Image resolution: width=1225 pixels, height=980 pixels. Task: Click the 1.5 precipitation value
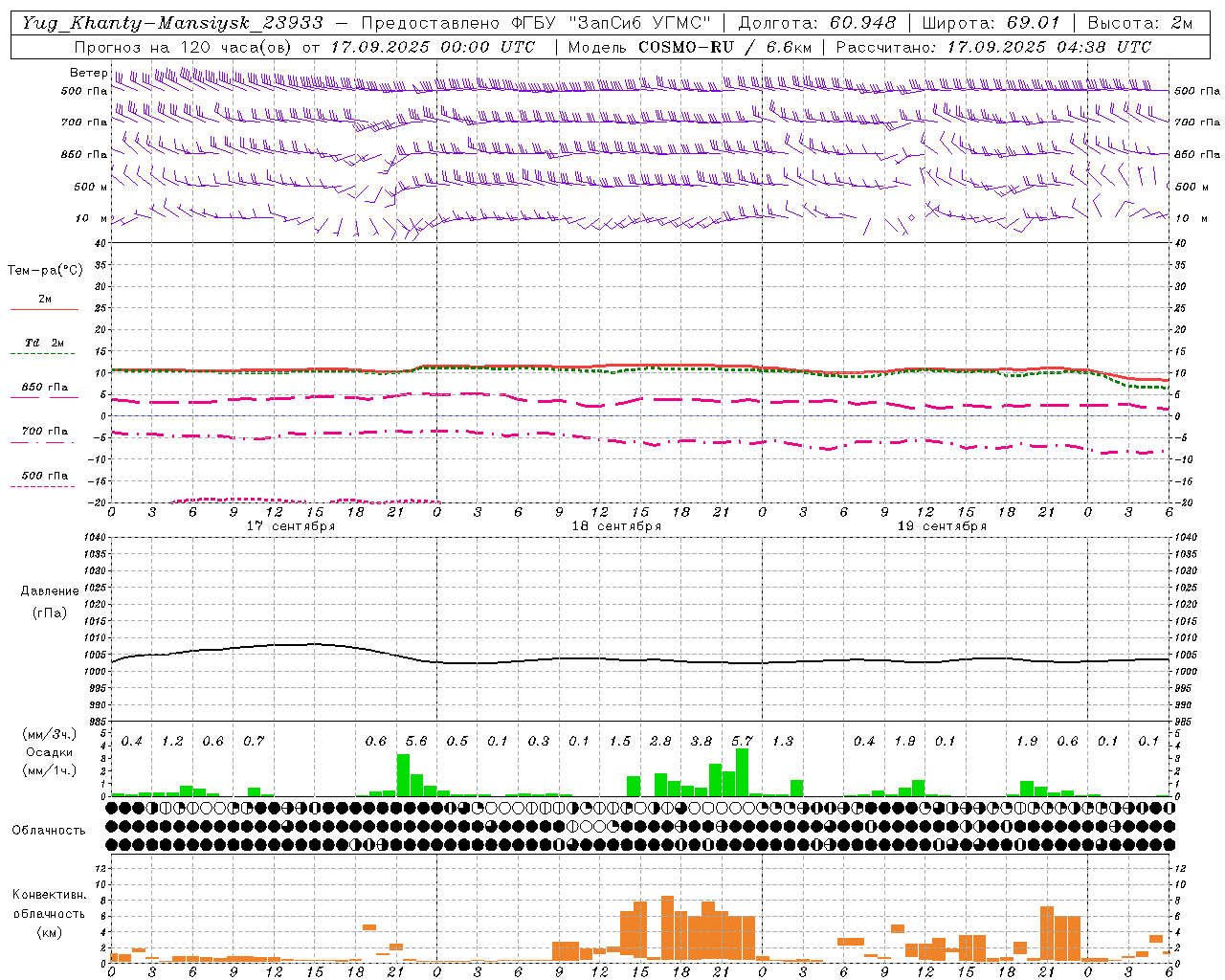tap(620, 742)
